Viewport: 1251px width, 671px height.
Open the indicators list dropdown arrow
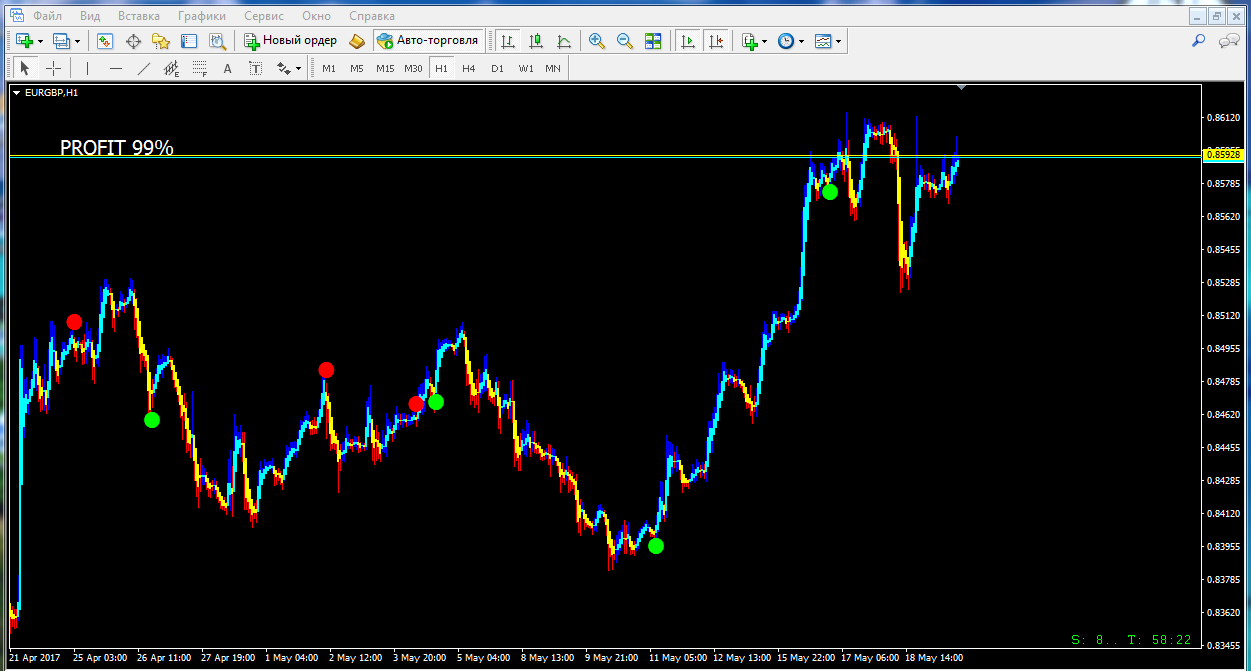765,42
